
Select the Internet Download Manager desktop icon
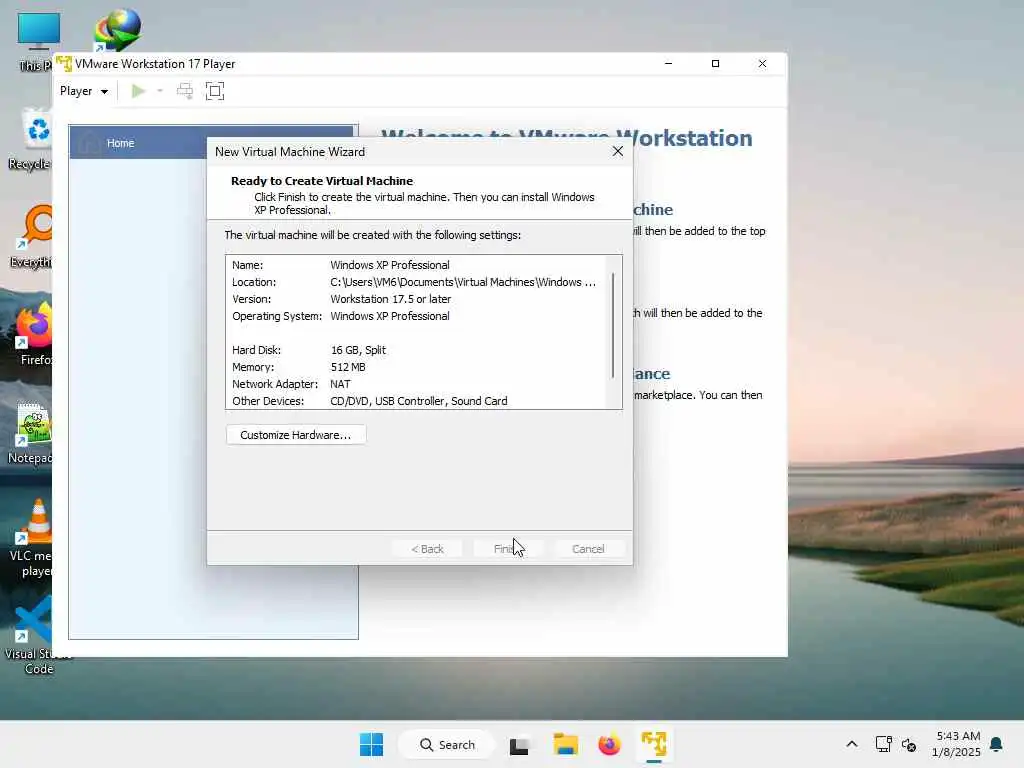click(118, 30)
